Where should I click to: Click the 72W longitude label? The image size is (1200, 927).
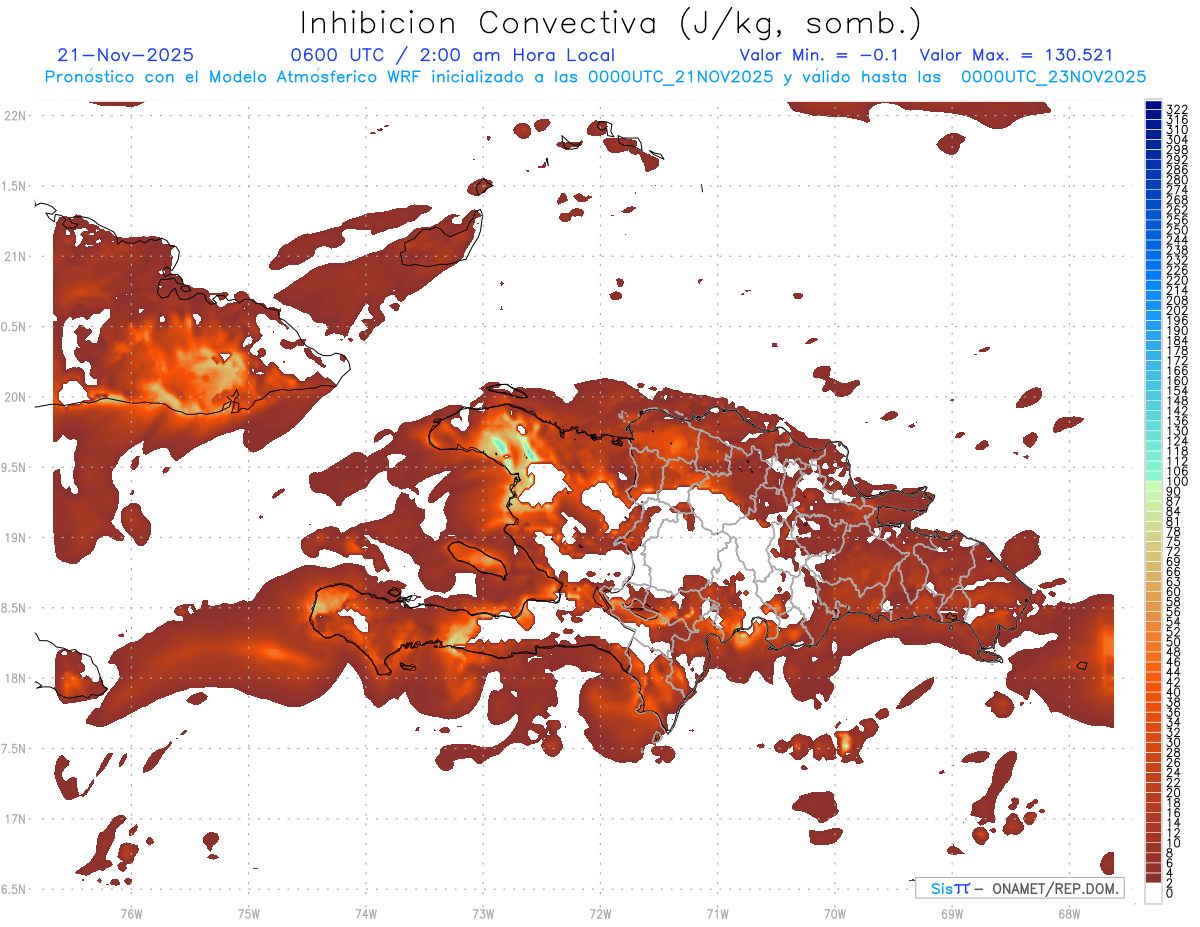(600, 913)
